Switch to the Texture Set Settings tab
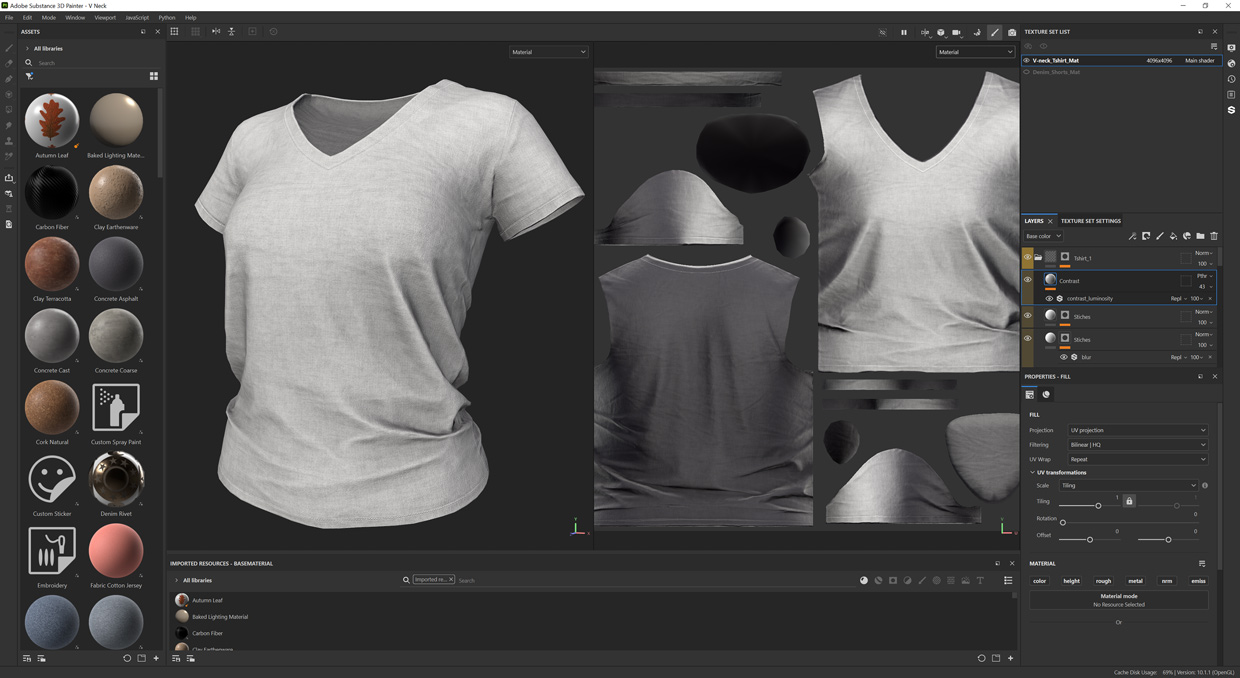The height and width of the screenshot is (678, 1240). (x=1090, y=221)
